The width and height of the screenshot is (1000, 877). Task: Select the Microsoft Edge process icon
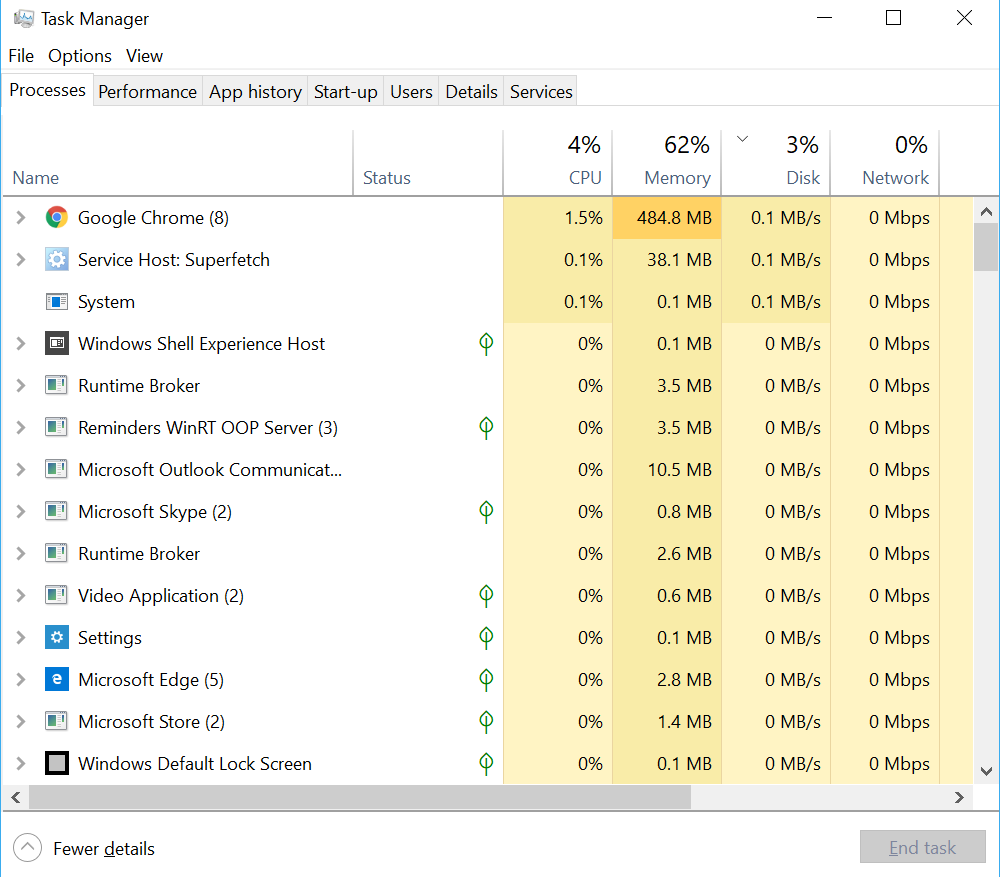tap(56, 679)
